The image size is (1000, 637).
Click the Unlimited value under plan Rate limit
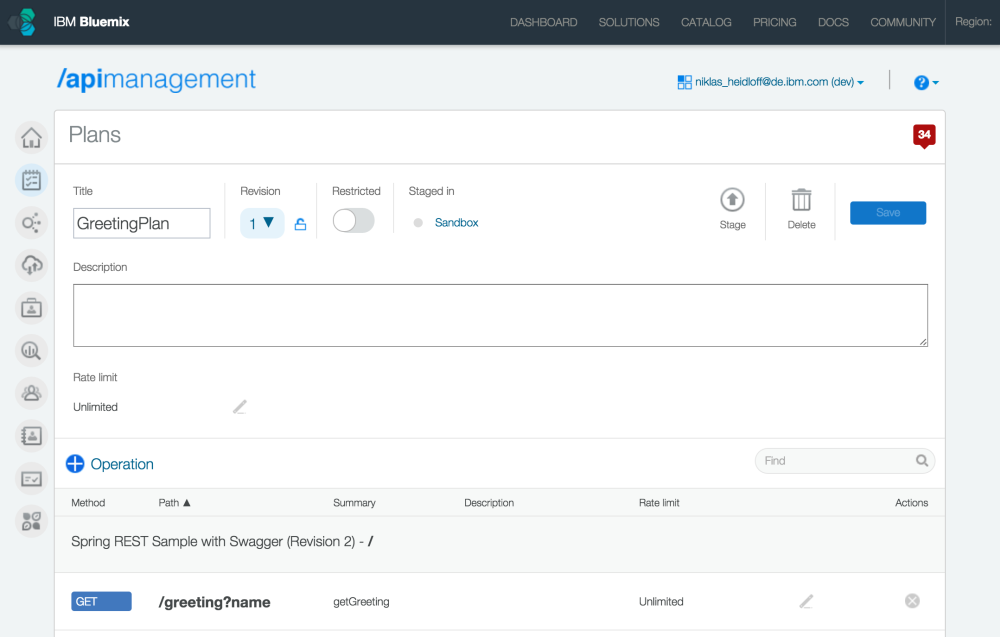95,407
